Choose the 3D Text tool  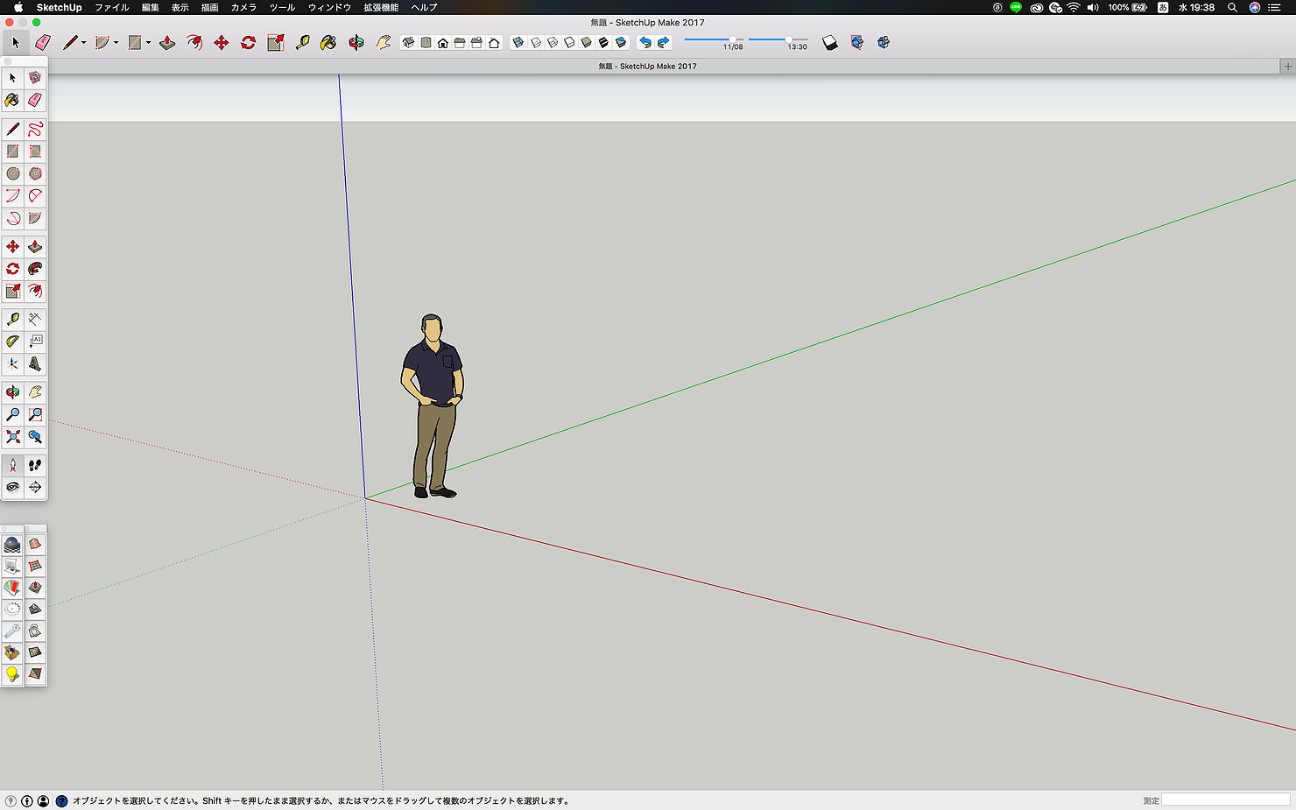click(35, 364)
